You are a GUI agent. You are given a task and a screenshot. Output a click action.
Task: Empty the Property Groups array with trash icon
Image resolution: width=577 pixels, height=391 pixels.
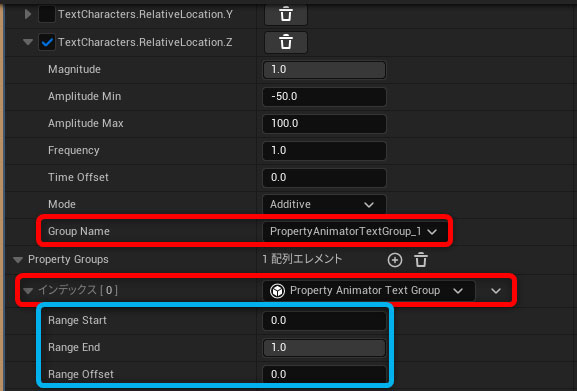coord(421,260)
